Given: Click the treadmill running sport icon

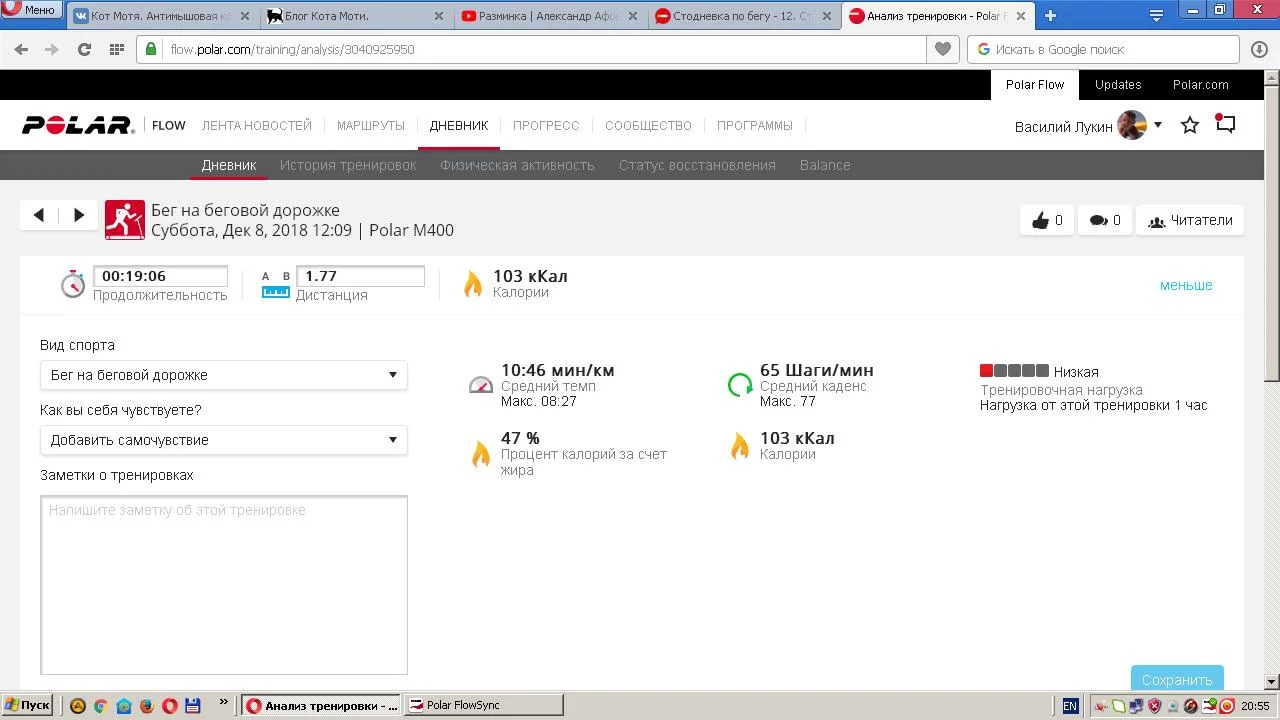Looking at the screenshot, I should (125, 220).
